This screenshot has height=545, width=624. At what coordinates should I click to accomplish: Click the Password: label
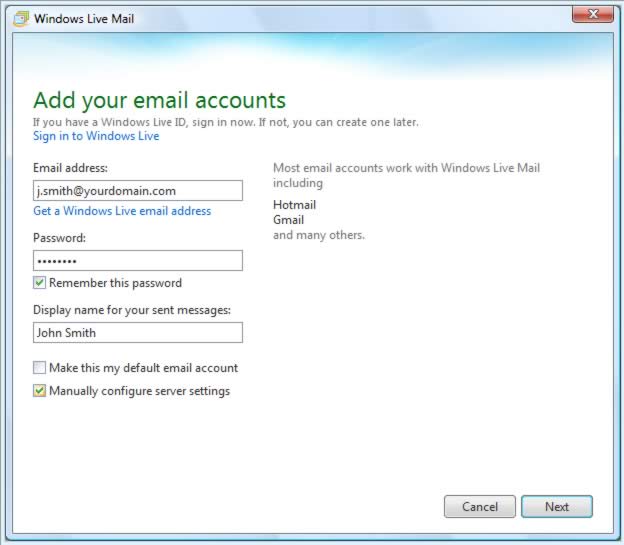click(59, 238)
